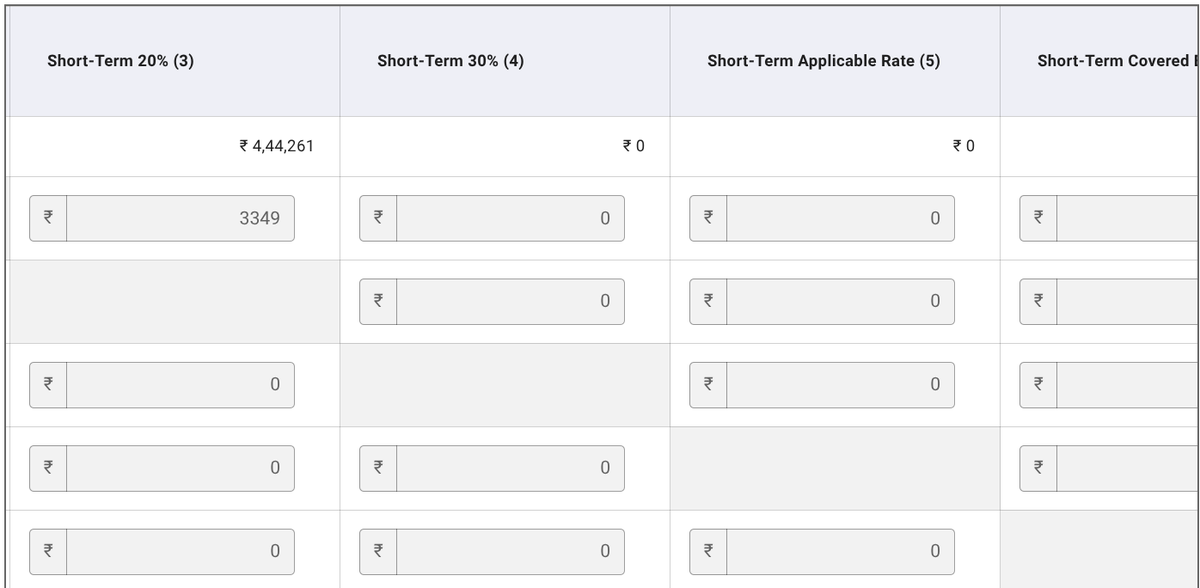Click the input field containing 3349
The height and width of the screenshot is (588, 1200).
pyautogui.click(x=181, y=218)
